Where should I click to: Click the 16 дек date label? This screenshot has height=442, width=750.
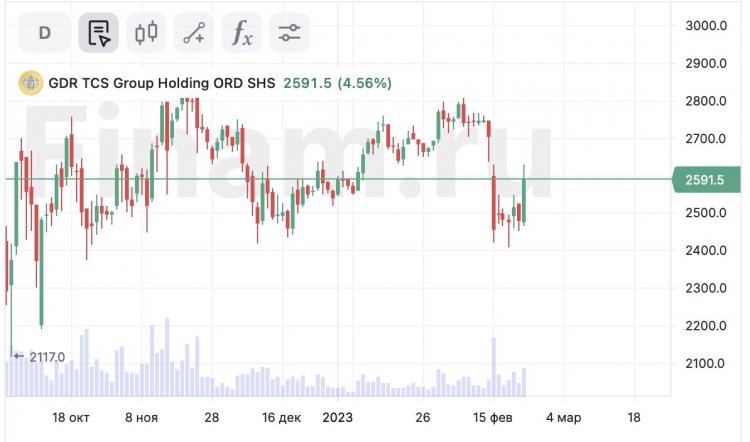(281, 418)
